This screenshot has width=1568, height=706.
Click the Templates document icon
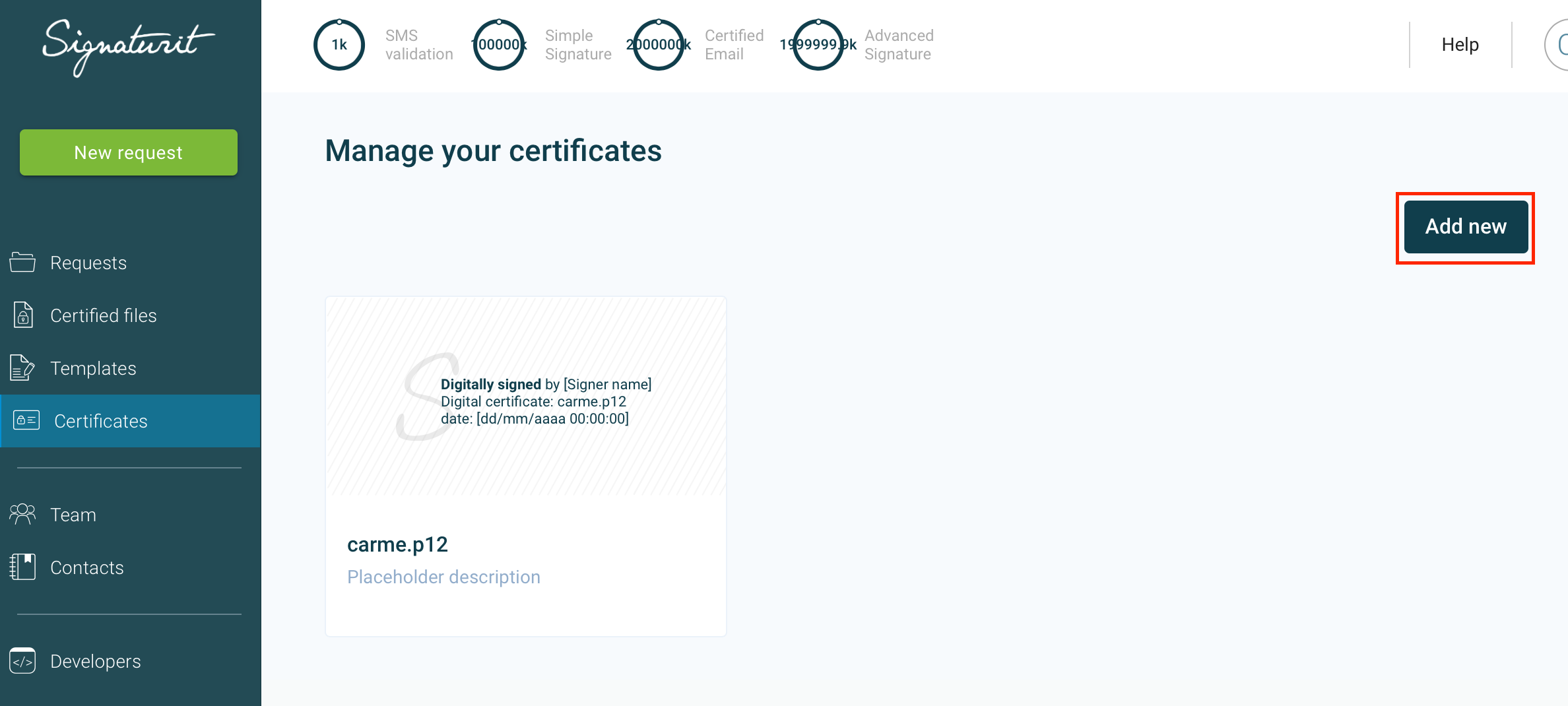coord(22,368)
